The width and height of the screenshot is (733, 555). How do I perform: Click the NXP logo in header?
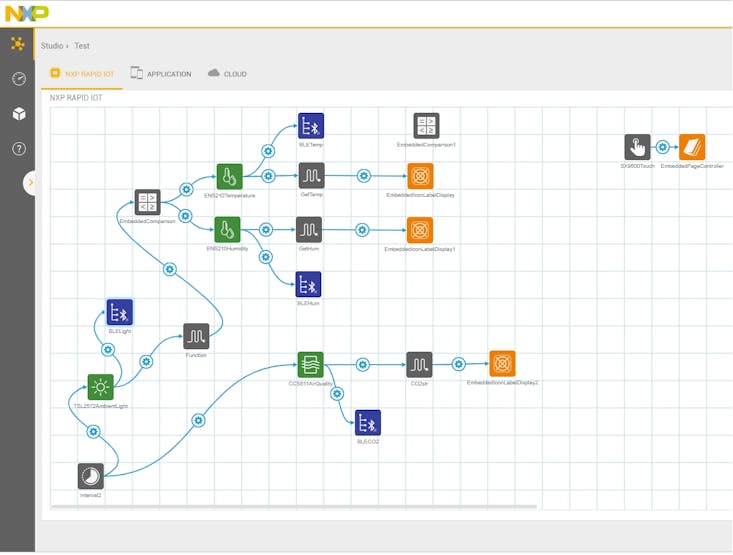coord(27,14)
